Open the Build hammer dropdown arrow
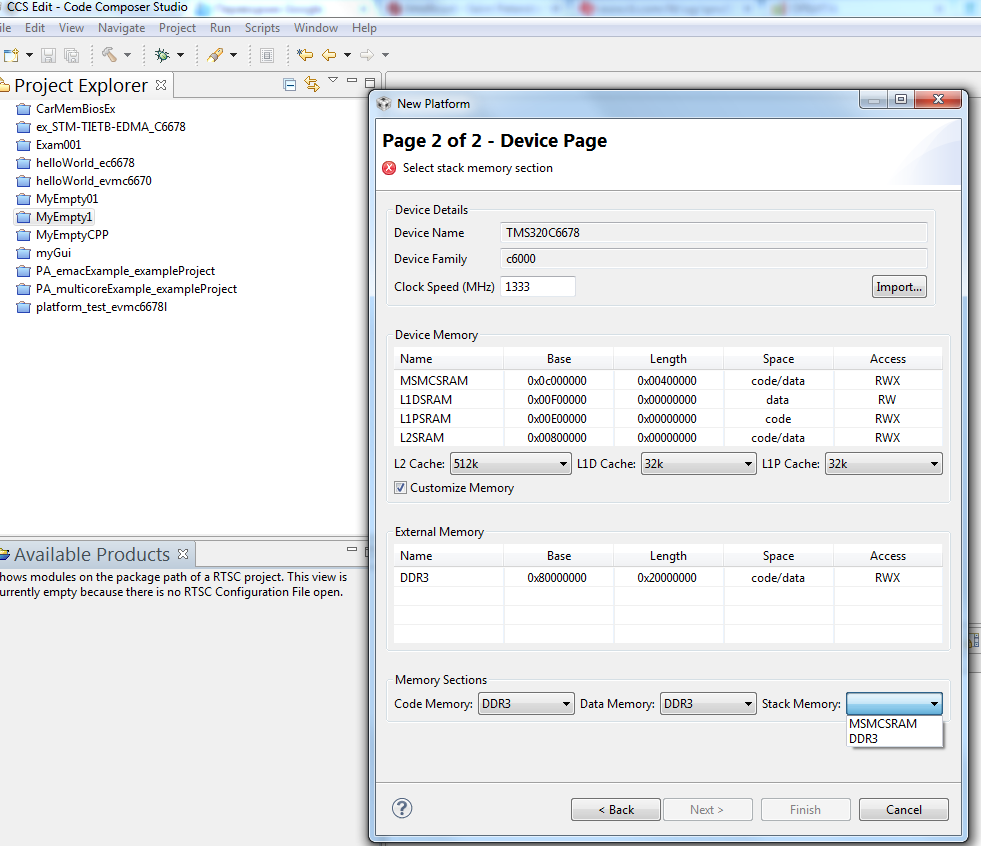 (x=128, y=55)
